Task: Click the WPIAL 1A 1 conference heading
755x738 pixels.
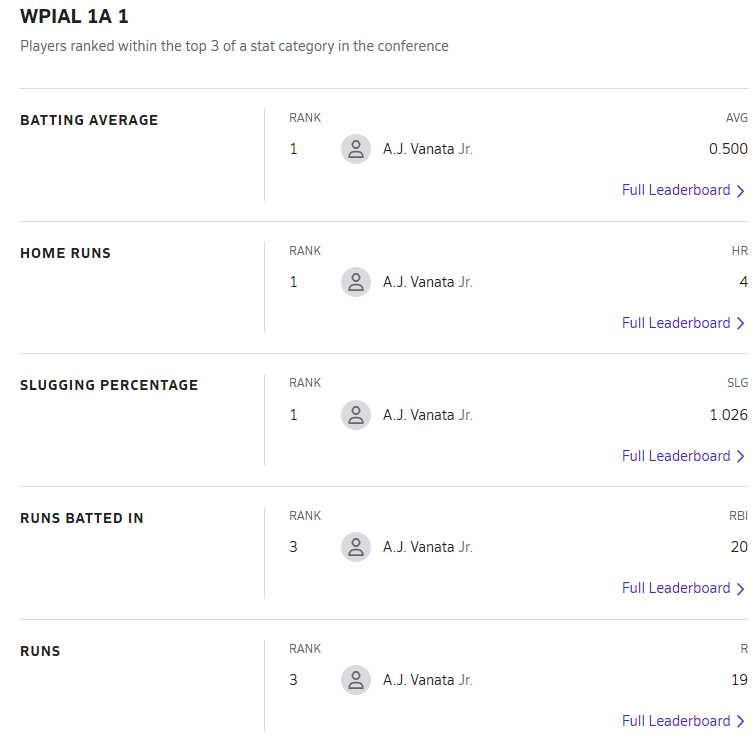Action: pyautogui.click(x=74, y=16)
